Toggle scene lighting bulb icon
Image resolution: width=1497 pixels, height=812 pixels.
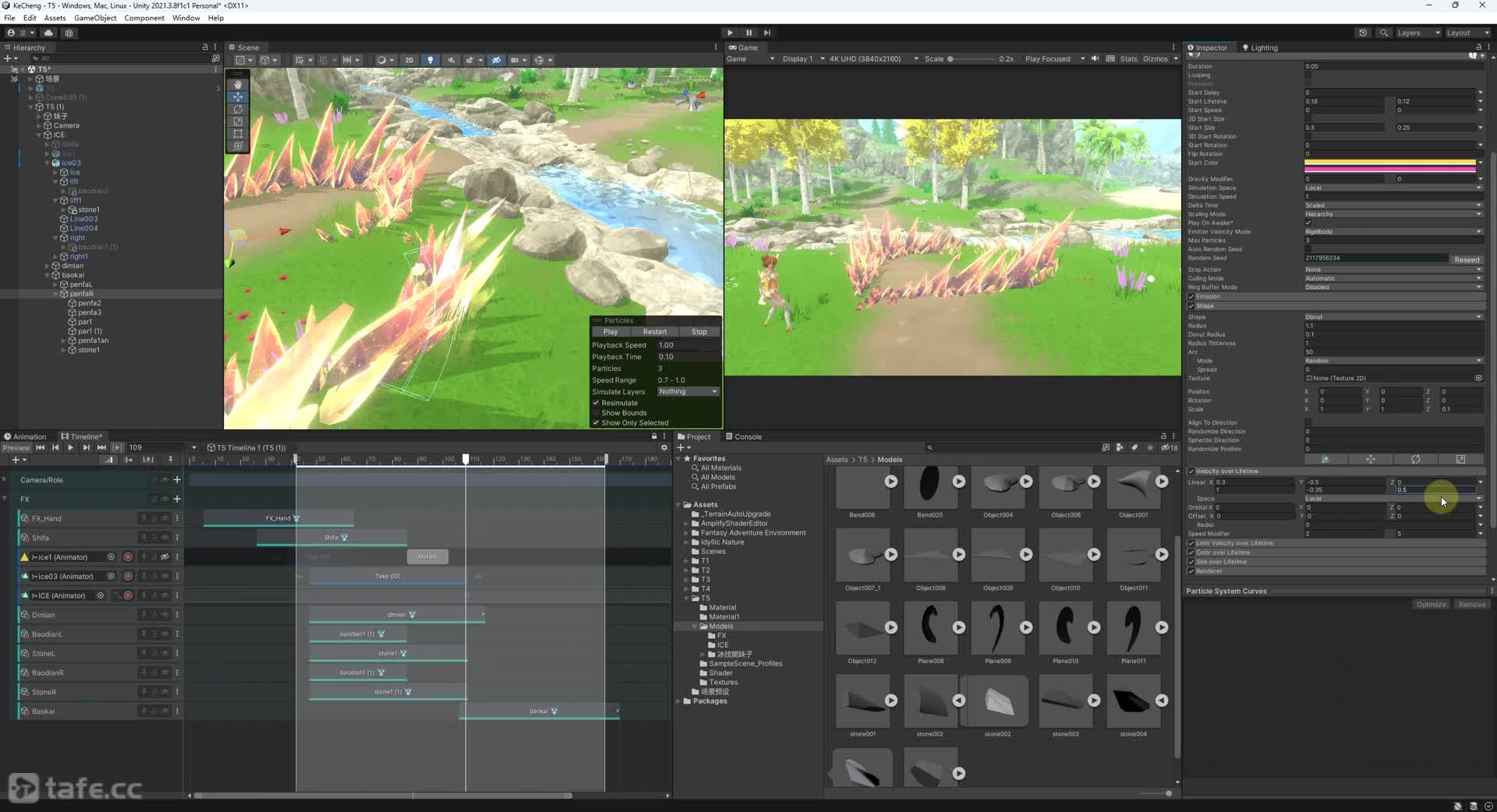point(430,60)
